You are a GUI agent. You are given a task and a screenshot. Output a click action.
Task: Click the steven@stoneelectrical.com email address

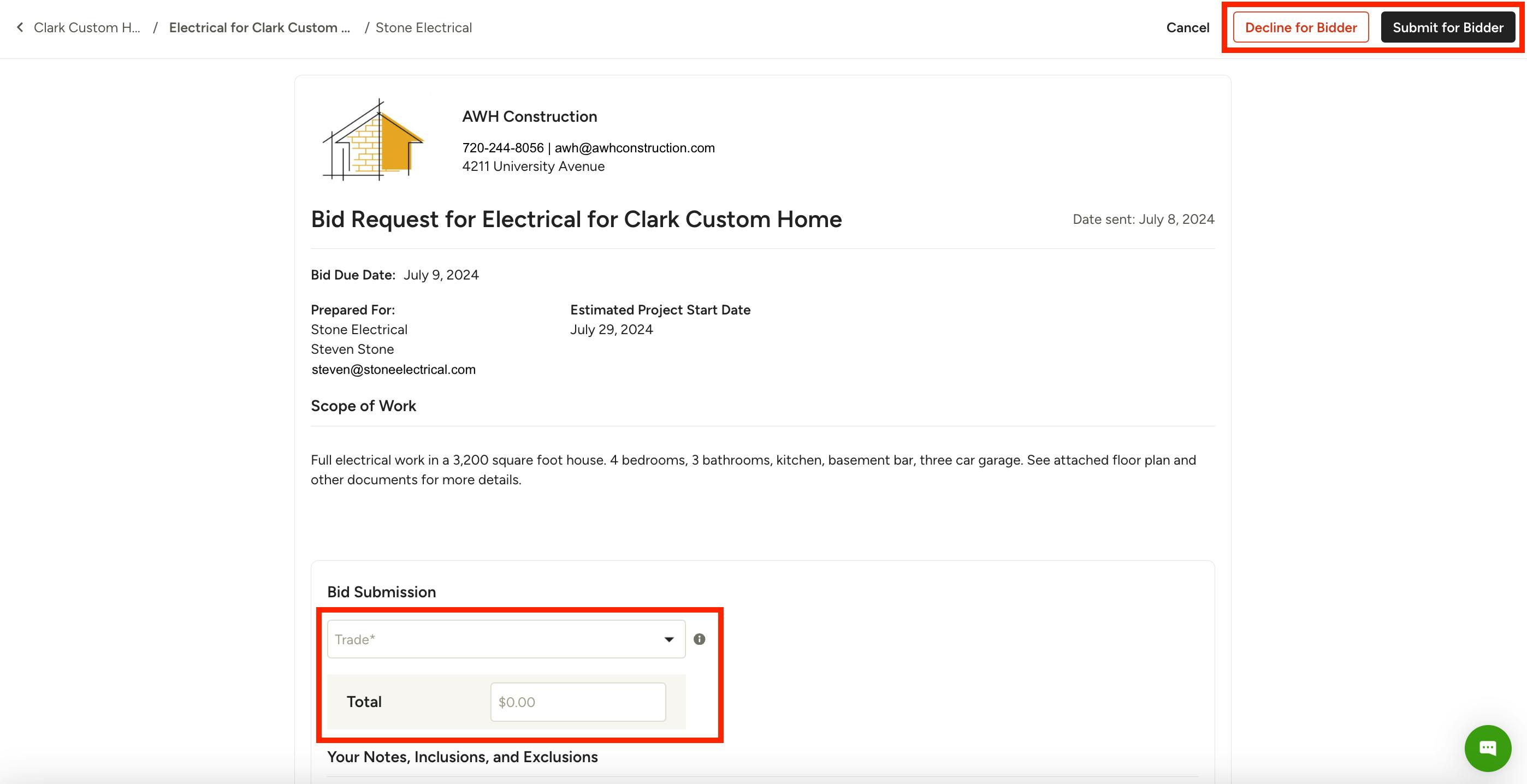(x=393, y=369)
